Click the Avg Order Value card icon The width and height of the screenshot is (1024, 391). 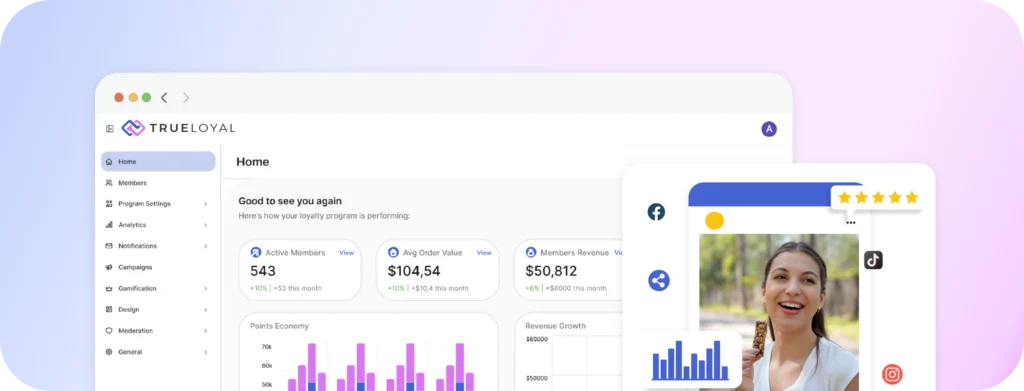[393, 253]
